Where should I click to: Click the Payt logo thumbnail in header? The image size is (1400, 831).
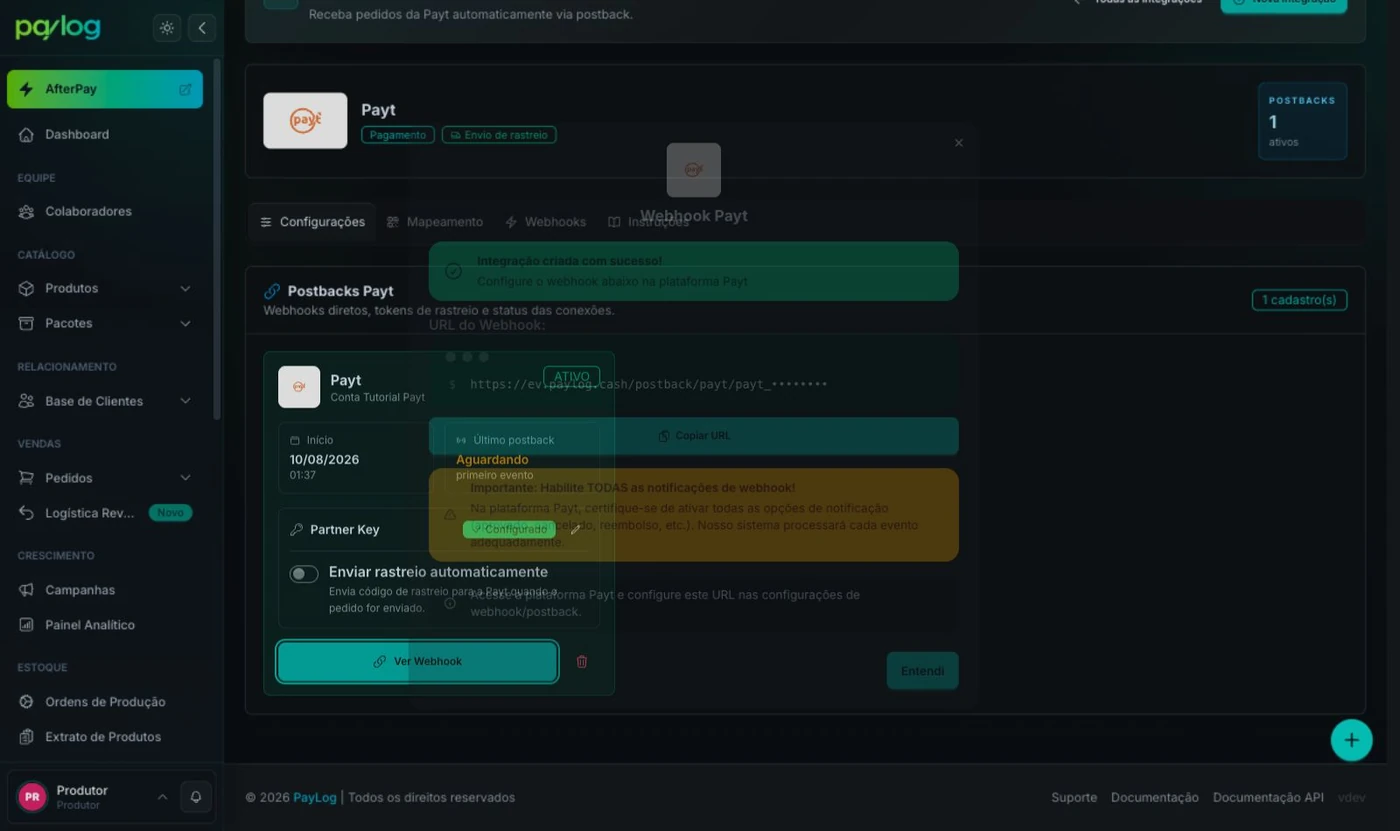[305, 121]
